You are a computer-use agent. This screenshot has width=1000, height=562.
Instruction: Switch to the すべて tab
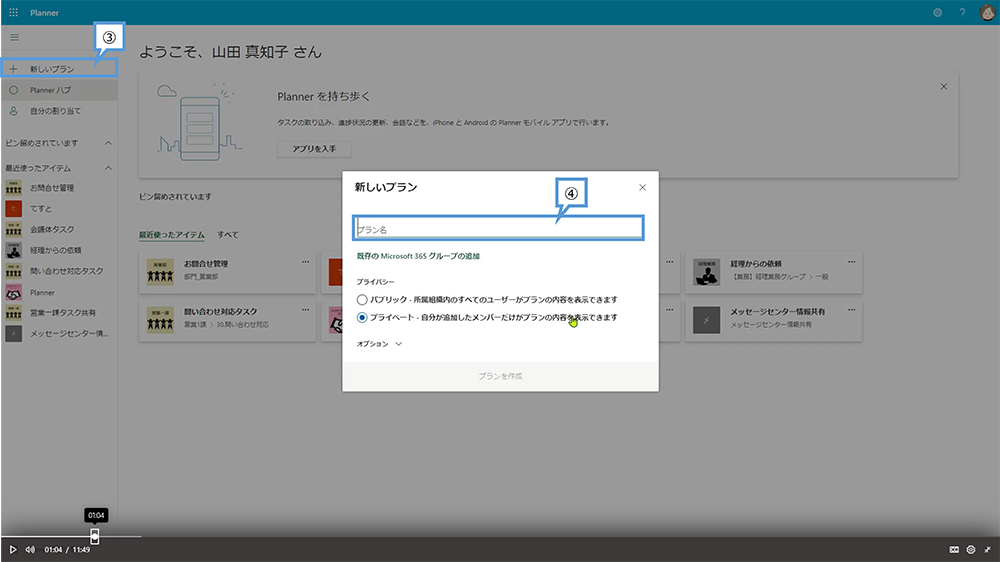(228, 235)
